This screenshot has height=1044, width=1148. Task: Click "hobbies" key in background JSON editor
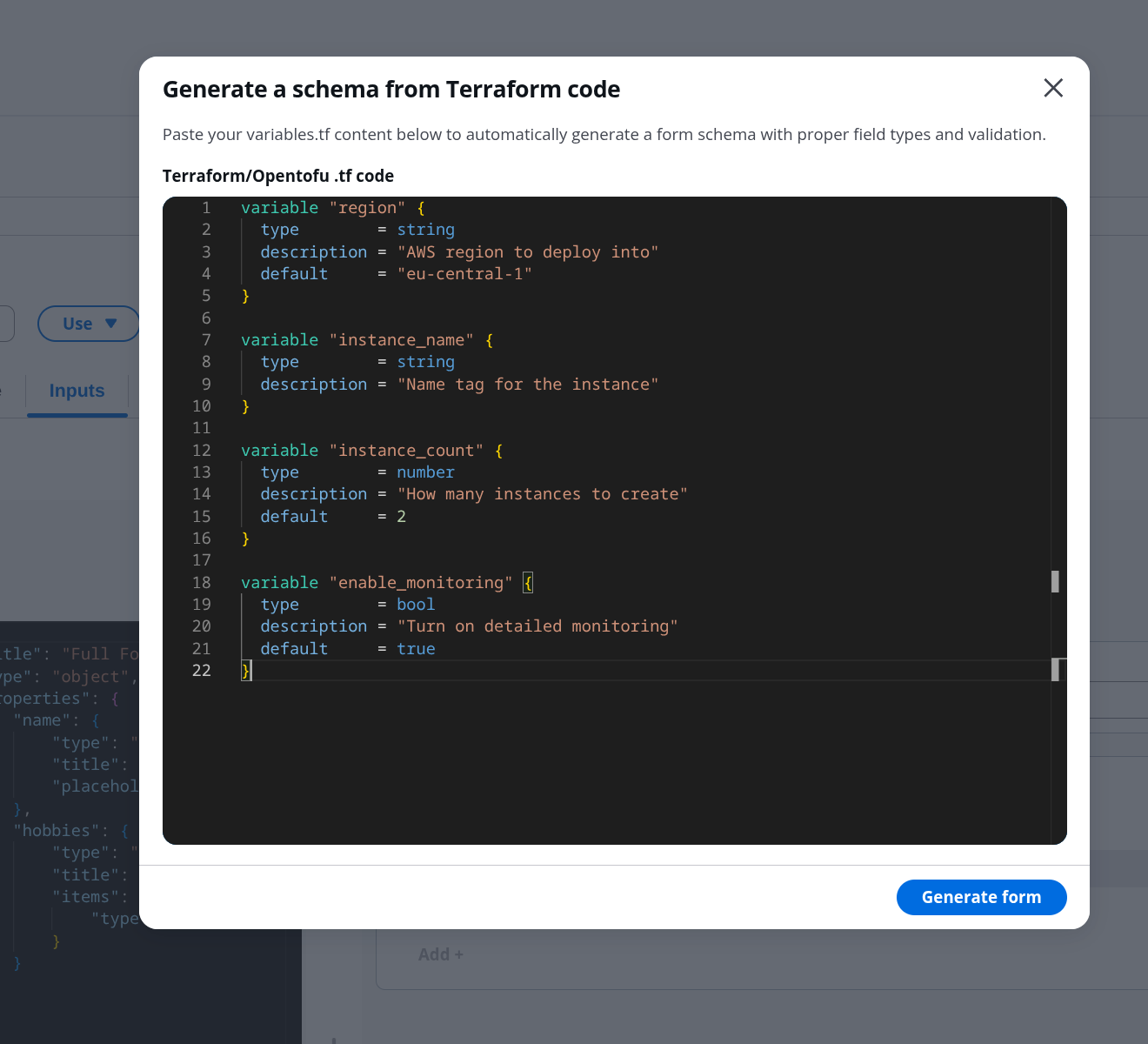pyautogui.click(x=57, y=831)
